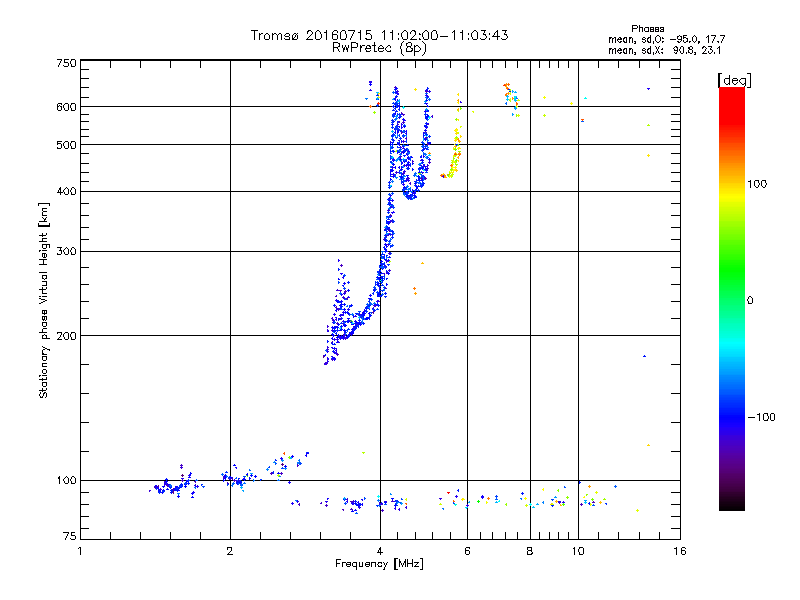Click the colorbar tick label "100"

pos(757,184)
